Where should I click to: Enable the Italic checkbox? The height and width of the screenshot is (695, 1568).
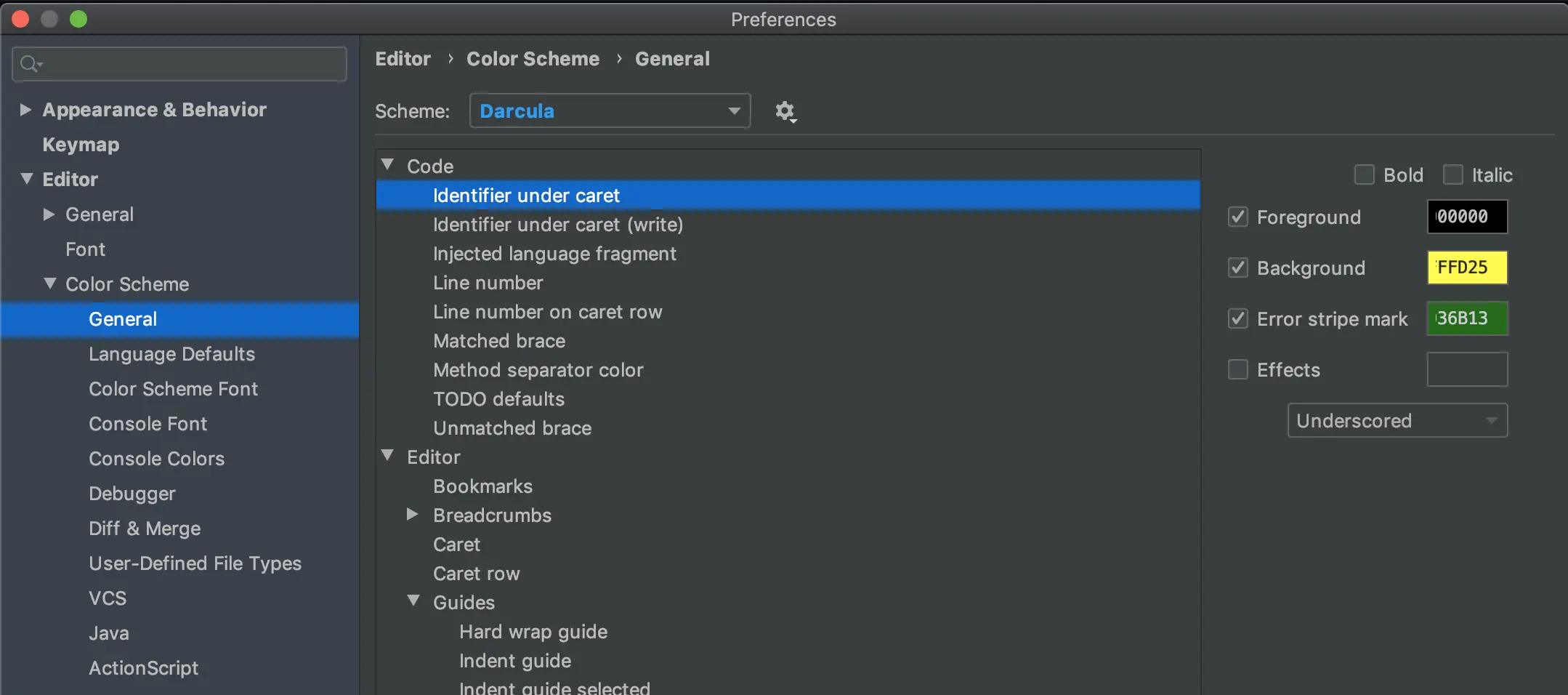(x=1452, y=175)
